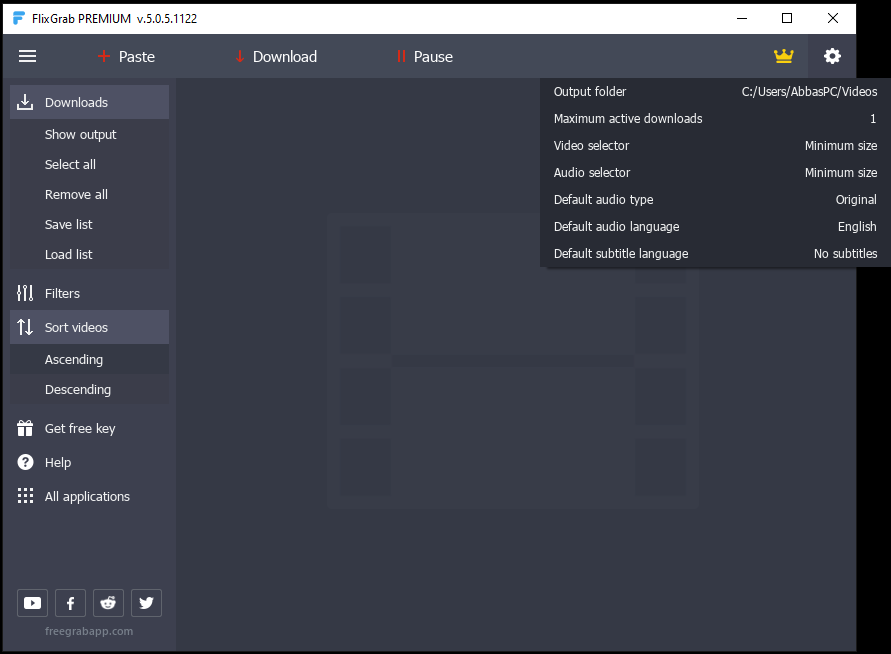The width and height of the screenshot is (891, 654).
Task: Collapse the Sort videos section label
Action: coord(76,327)
